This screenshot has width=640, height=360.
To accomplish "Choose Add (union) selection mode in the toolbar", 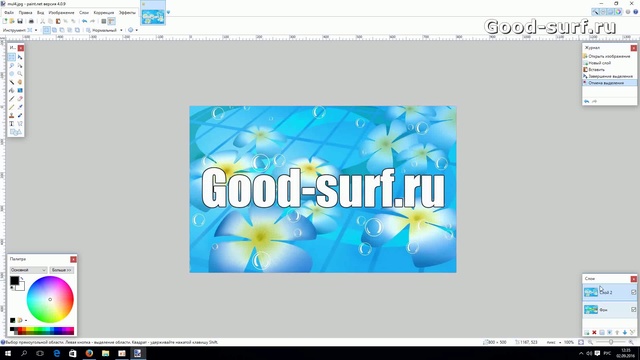I will (x=54, y=30).
